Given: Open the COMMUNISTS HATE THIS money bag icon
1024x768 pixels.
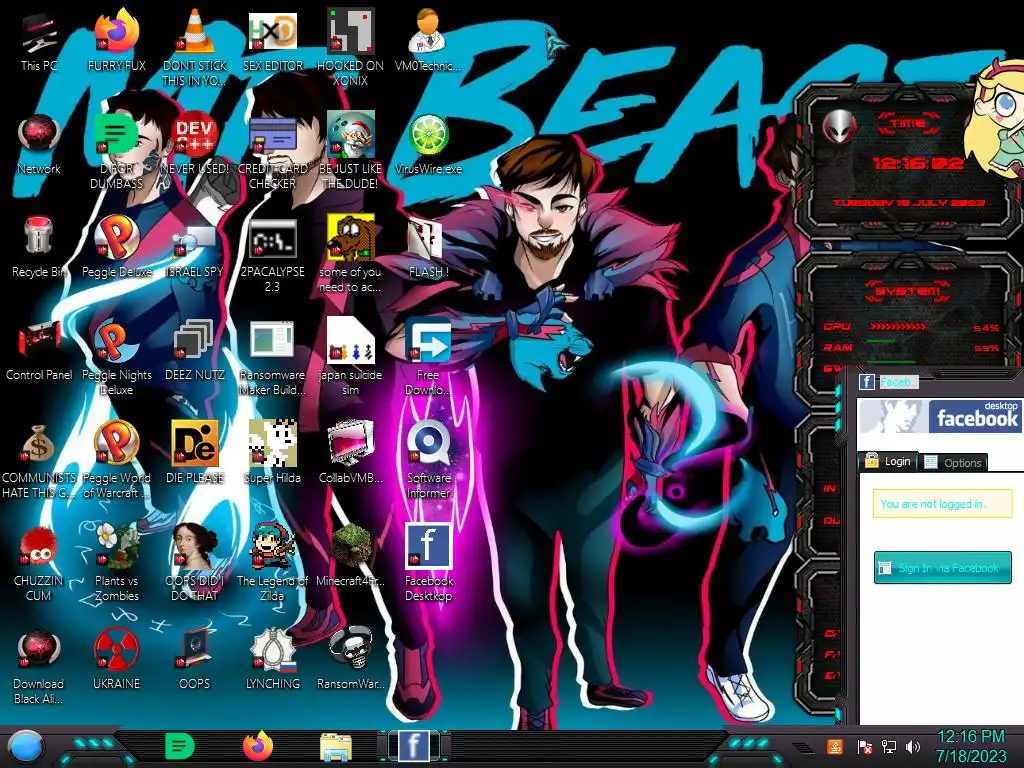Looking at the screenshot, I should [x=38, y=444].
